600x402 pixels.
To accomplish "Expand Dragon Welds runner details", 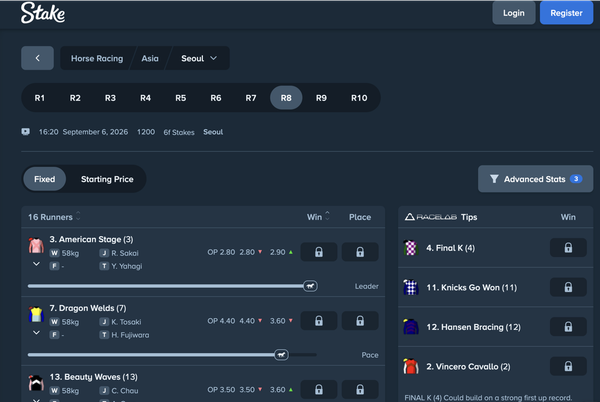I will coord(36,333).
